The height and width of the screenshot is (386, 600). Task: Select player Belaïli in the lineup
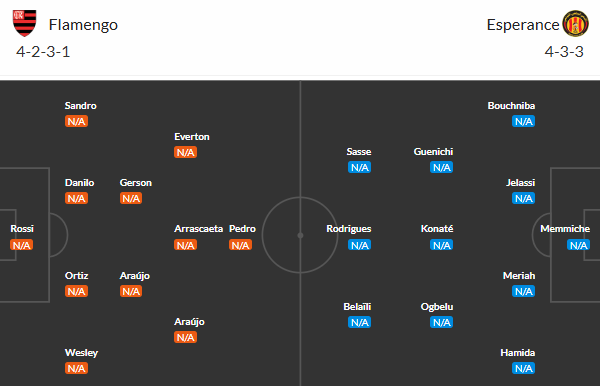[357, 307]
